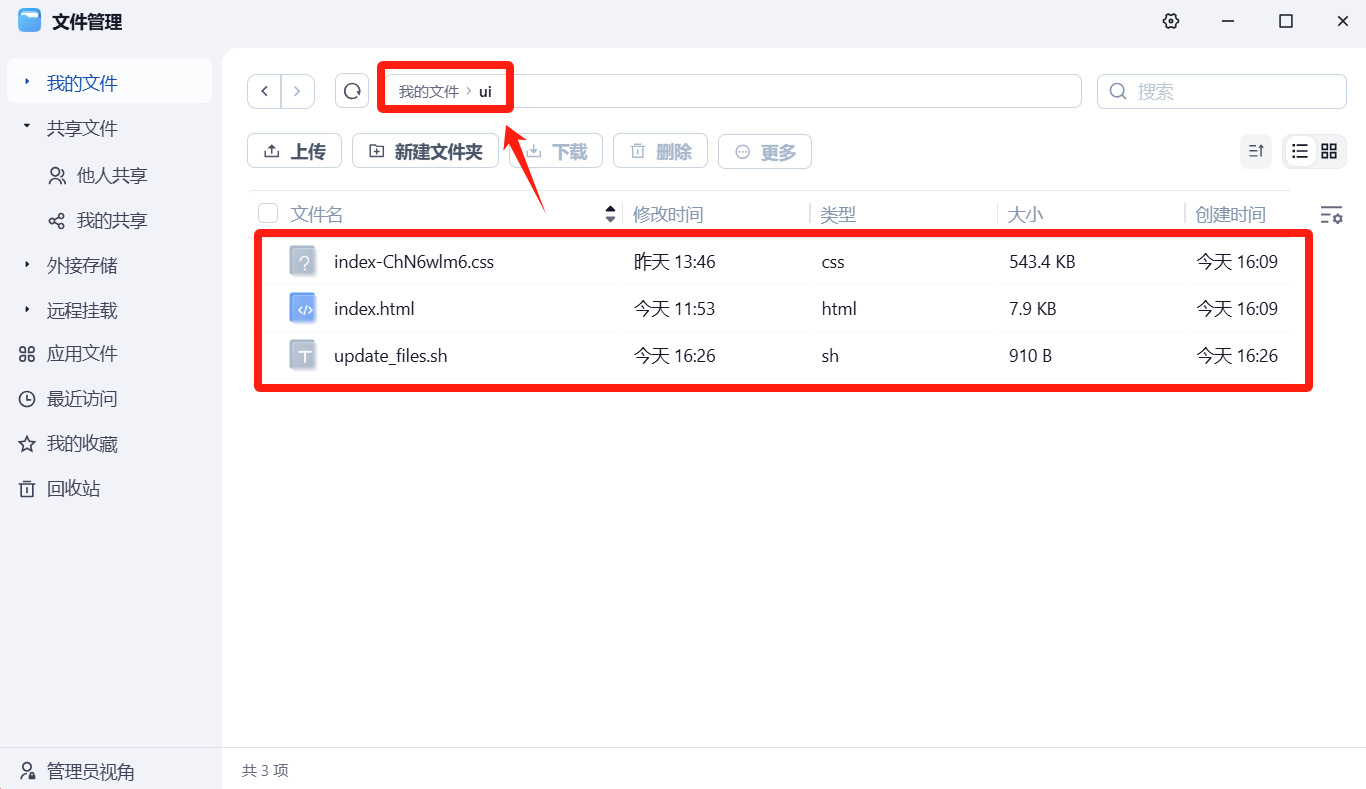Open settings gear in title bar

click(x=1171, y=21)
